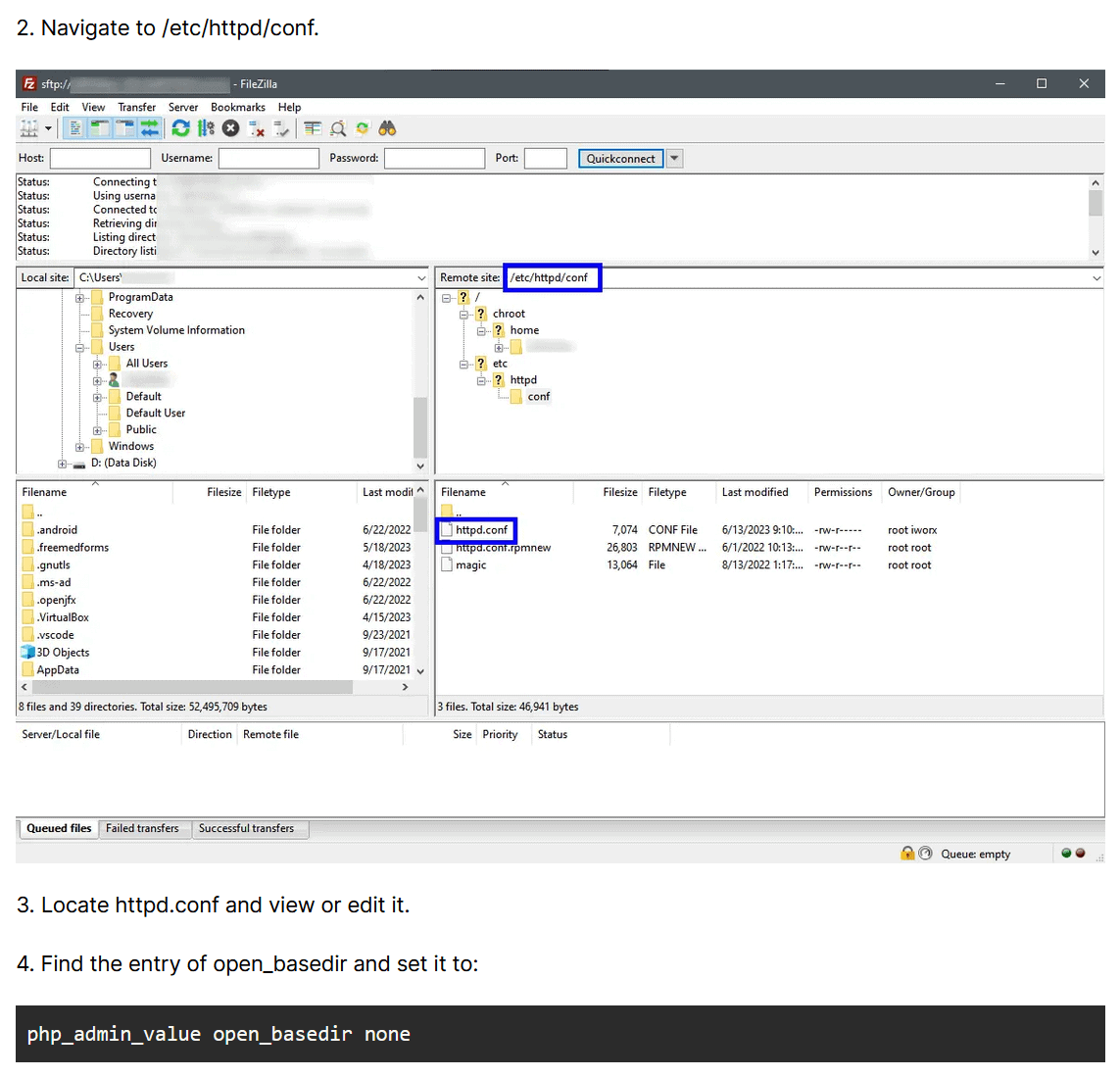The width and height of the screenshot is (1120, 1077).
Task: Refresh file and folder lists
Action: point(180,128)
